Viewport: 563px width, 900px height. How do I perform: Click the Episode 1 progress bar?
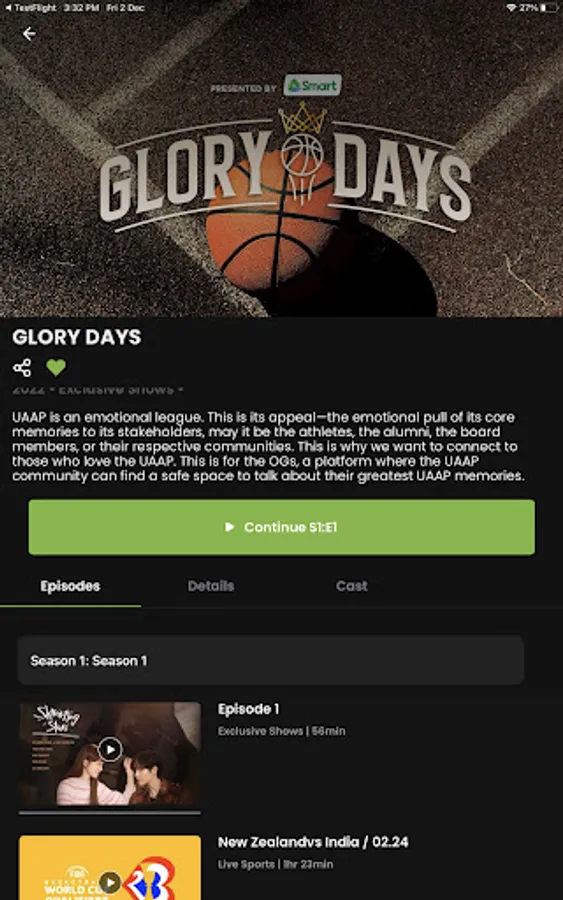[x=110, y=812]
